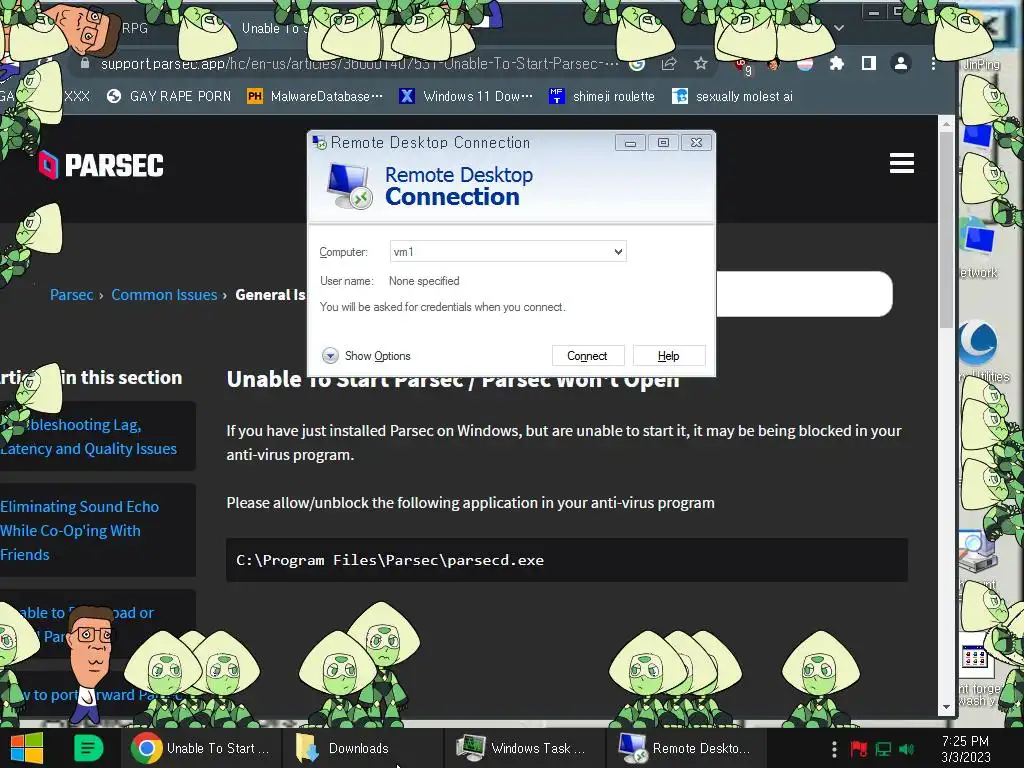Show hidden tray icons via the dots
Screen dimensions: 1024x768
[834, 748]
